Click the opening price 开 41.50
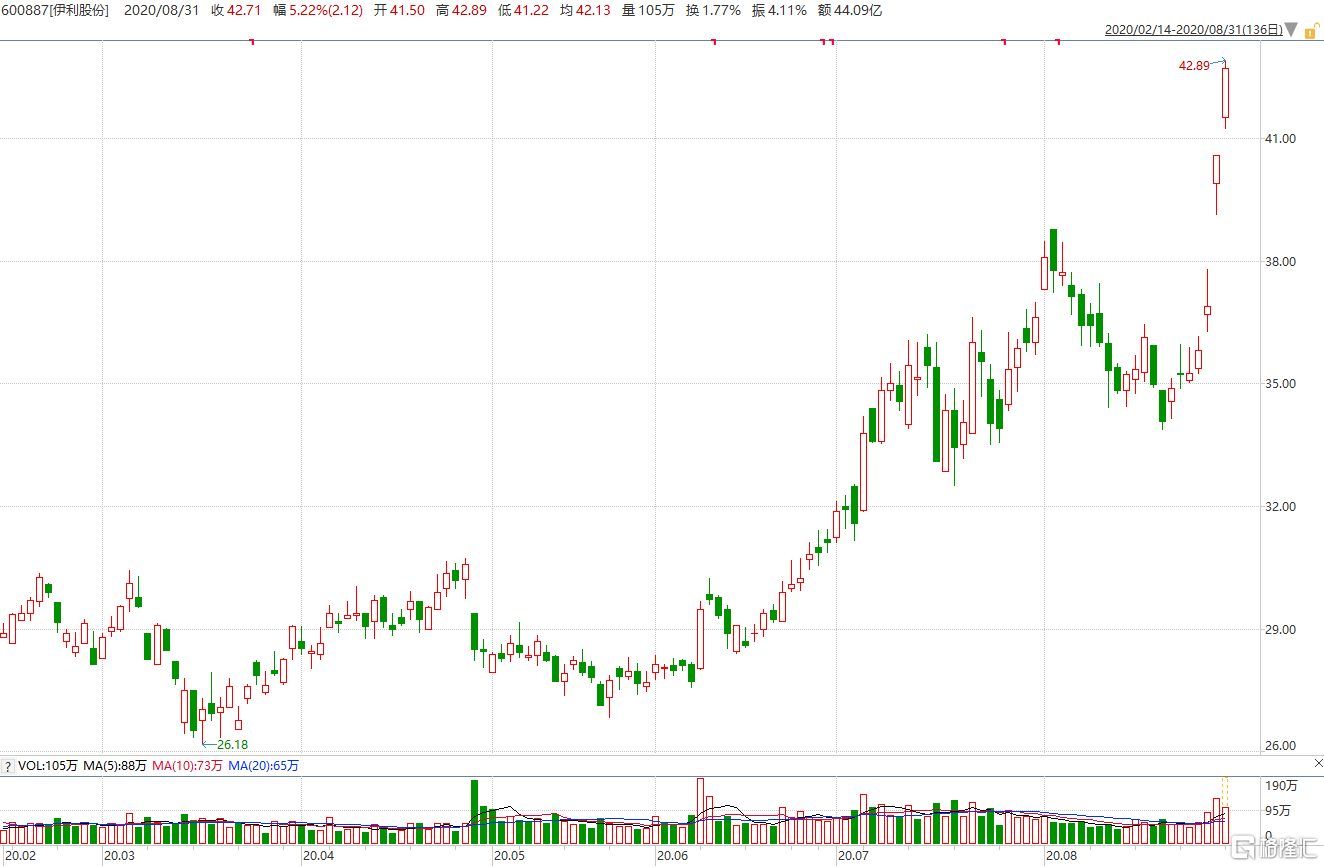The height and width of the screenshot is (867, 1324). pos(398,10)
